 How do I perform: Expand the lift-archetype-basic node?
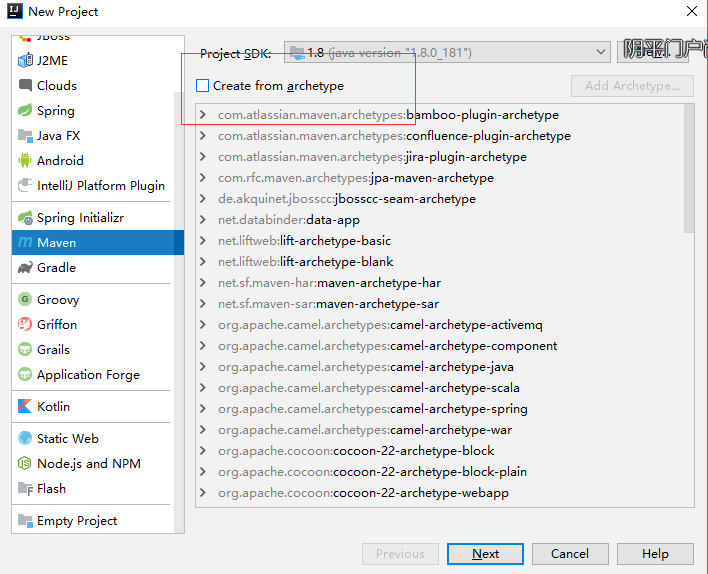pyautogui.click(x=203, y=241)
